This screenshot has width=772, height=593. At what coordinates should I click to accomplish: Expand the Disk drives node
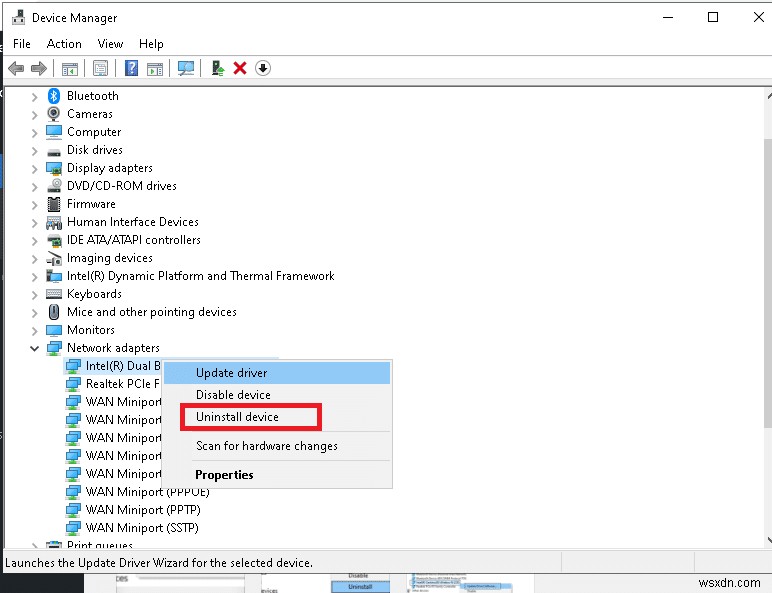click(34, 151)
